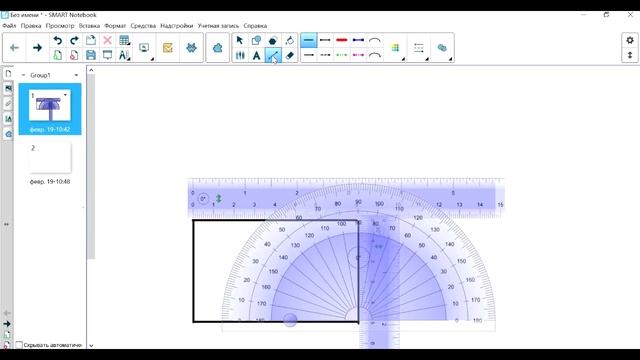Viewport: 640px width, 360px height.
Task: Open the screen shade tool
Action: click(x=107, y=55)
